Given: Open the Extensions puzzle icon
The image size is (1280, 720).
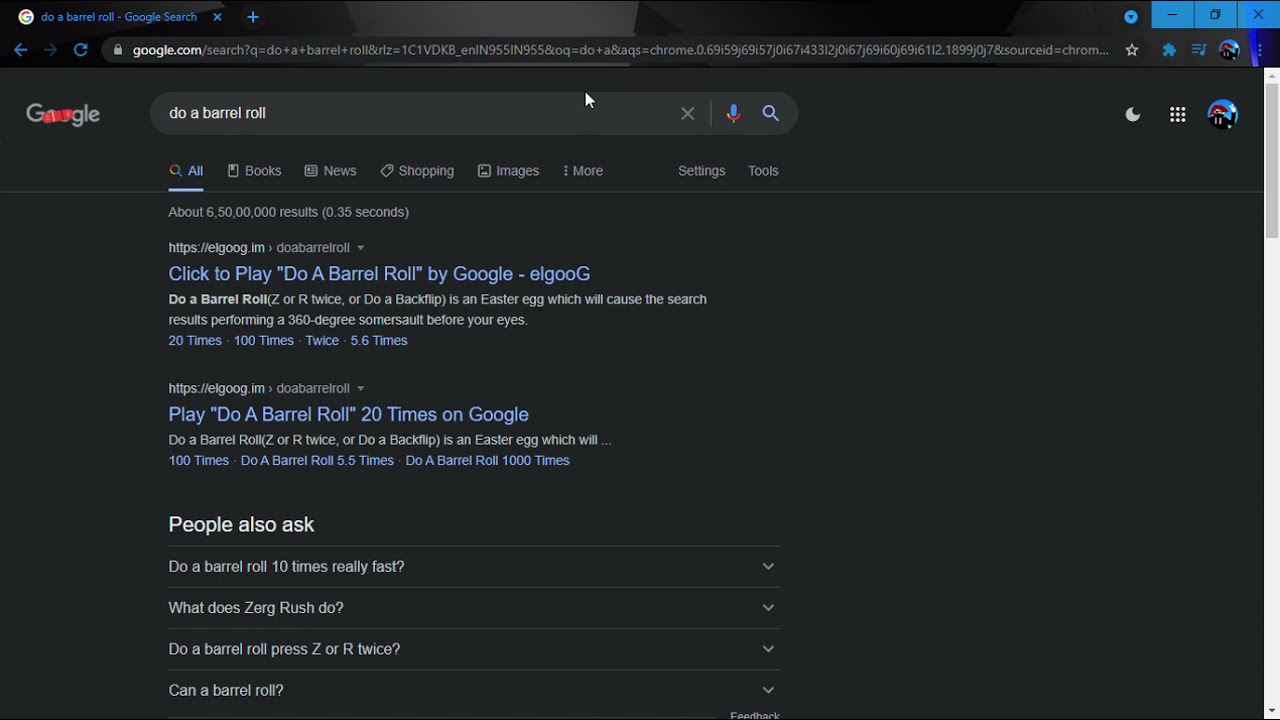Looking at the screenshot, I should [1168, 50].
